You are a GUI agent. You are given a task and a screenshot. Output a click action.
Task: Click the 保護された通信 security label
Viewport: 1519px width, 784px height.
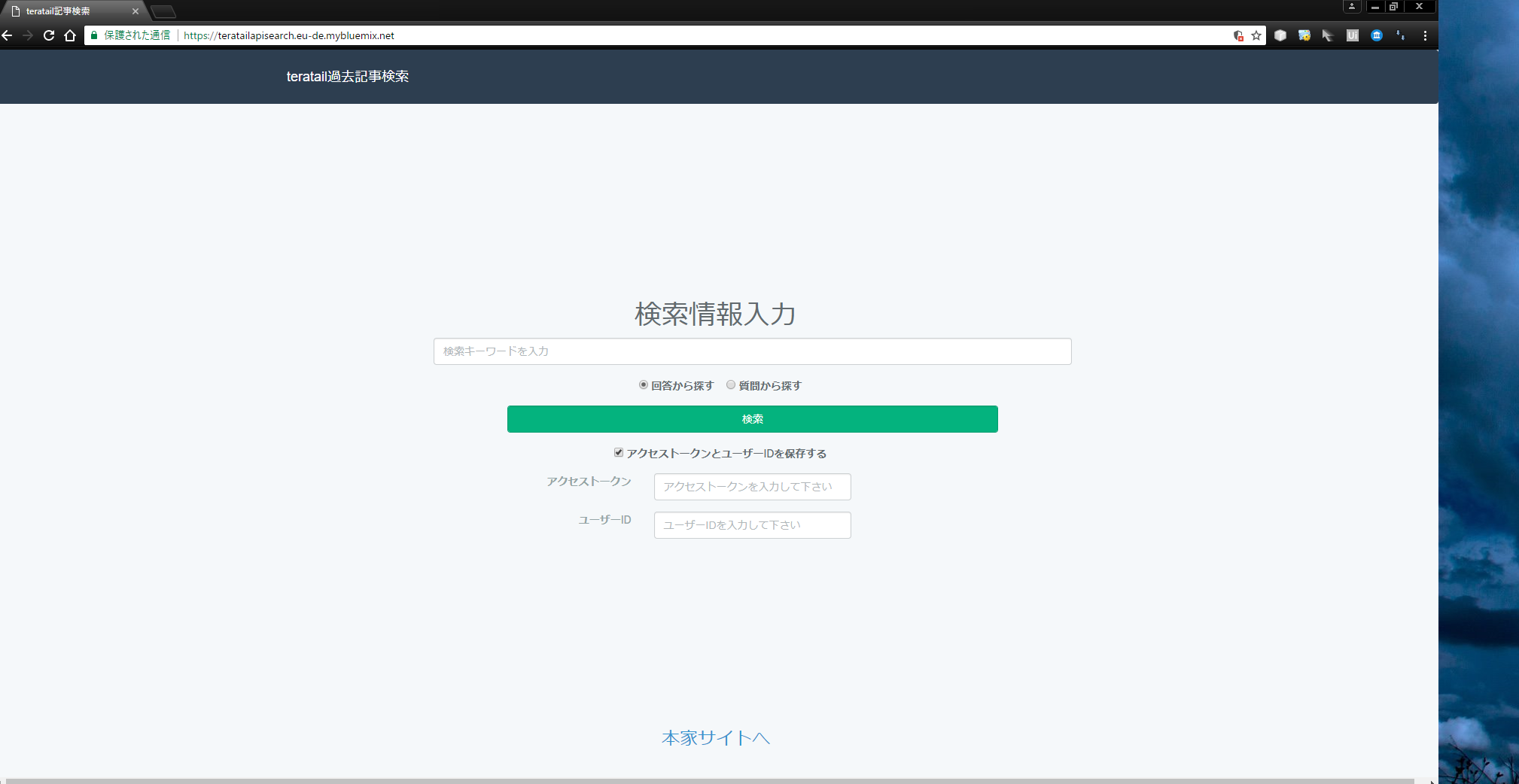pyautogui.click(x=137, y=35)
